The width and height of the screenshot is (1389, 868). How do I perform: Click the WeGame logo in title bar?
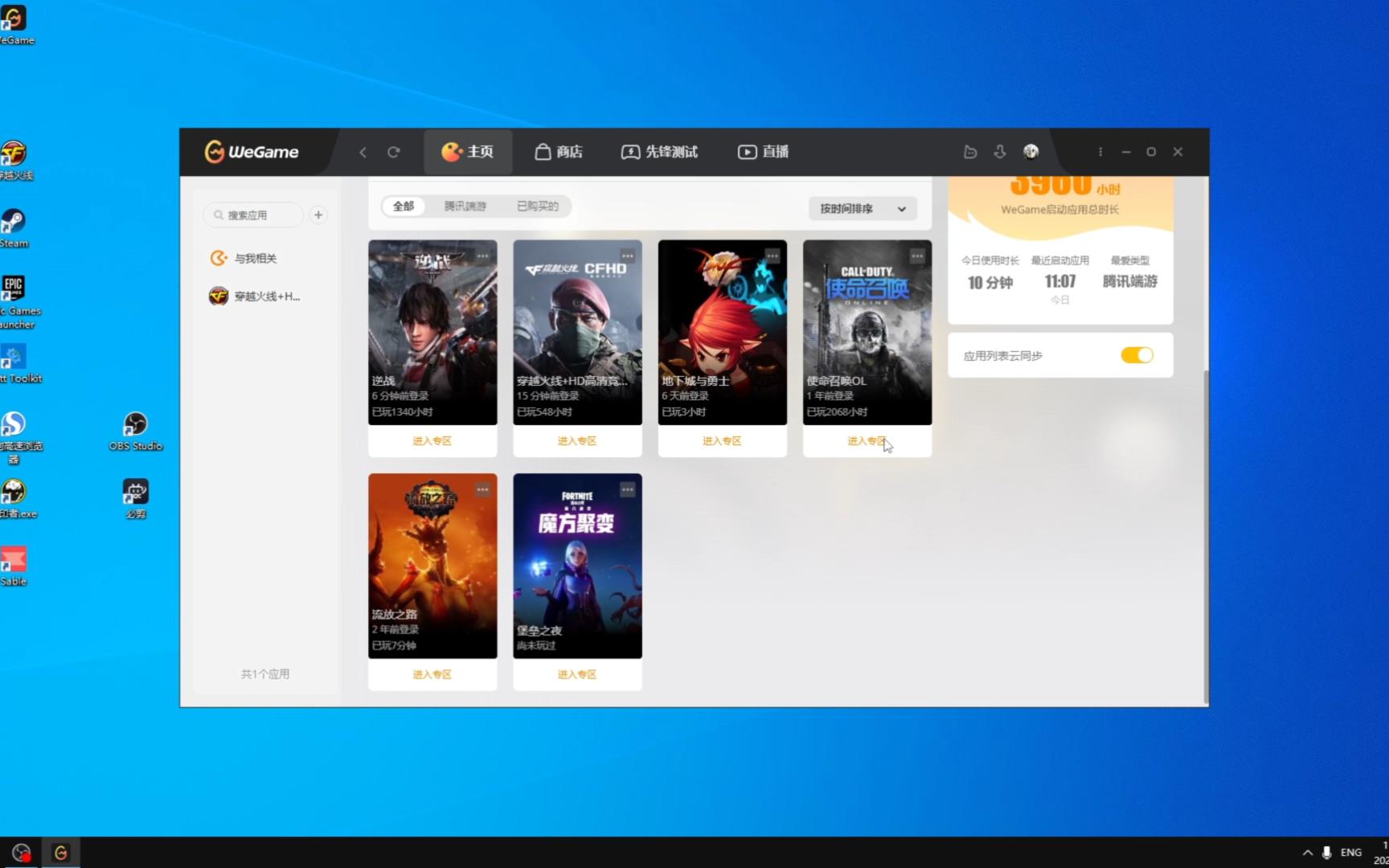coord(251,151)
